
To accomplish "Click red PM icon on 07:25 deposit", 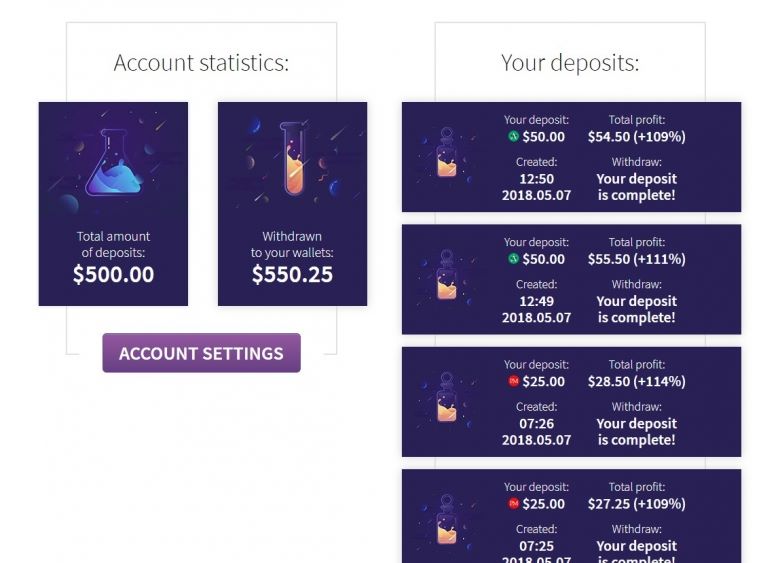I will click(x=513, y=503).
